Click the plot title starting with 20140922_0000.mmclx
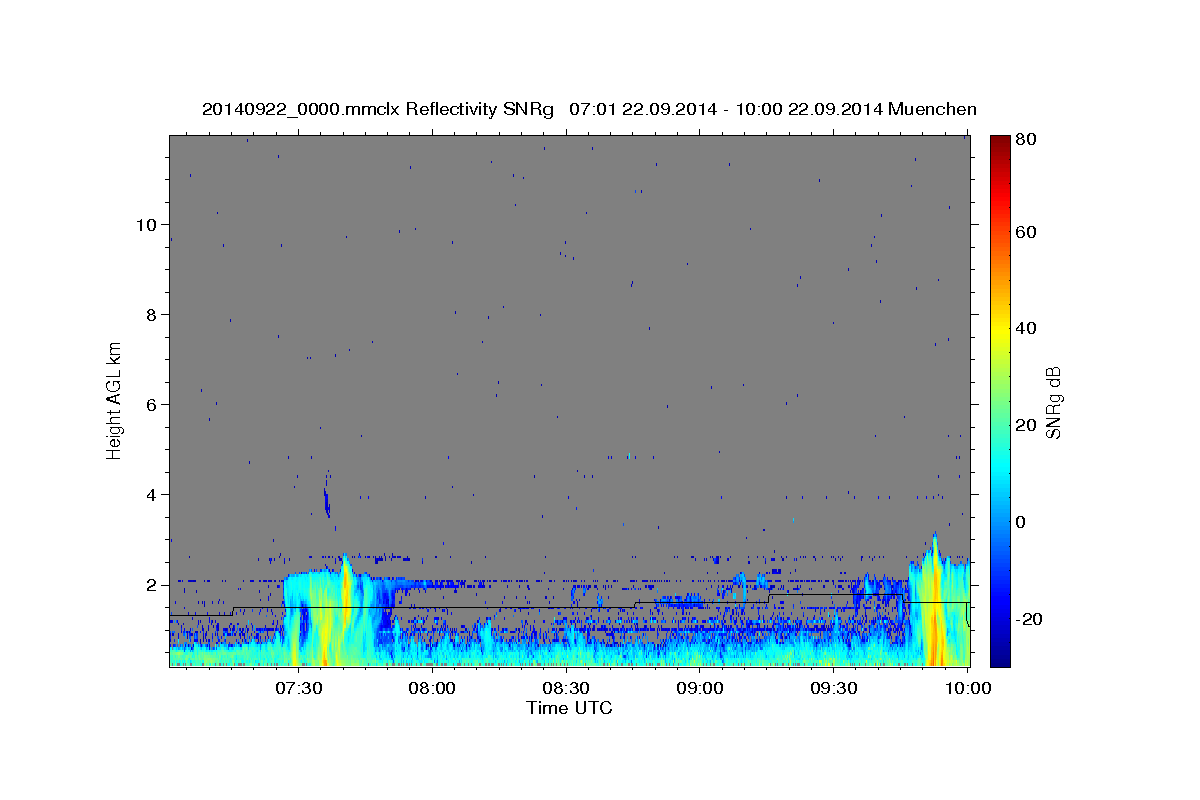Viewport: 1200px width, 800px height. 589,109
